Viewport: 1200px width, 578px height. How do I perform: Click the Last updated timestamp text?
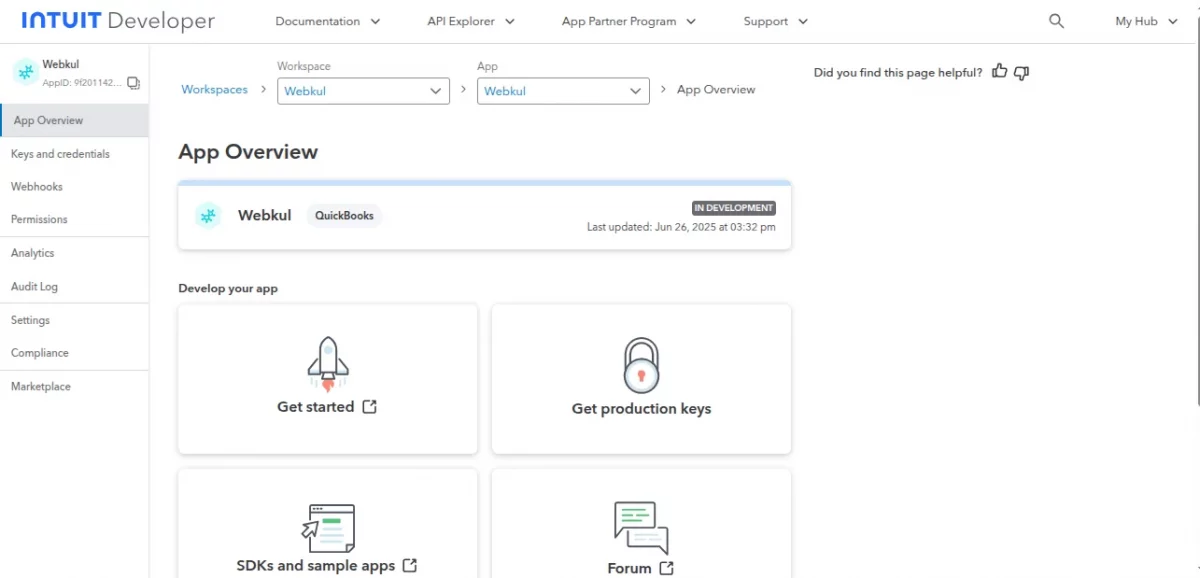point(681,227)
